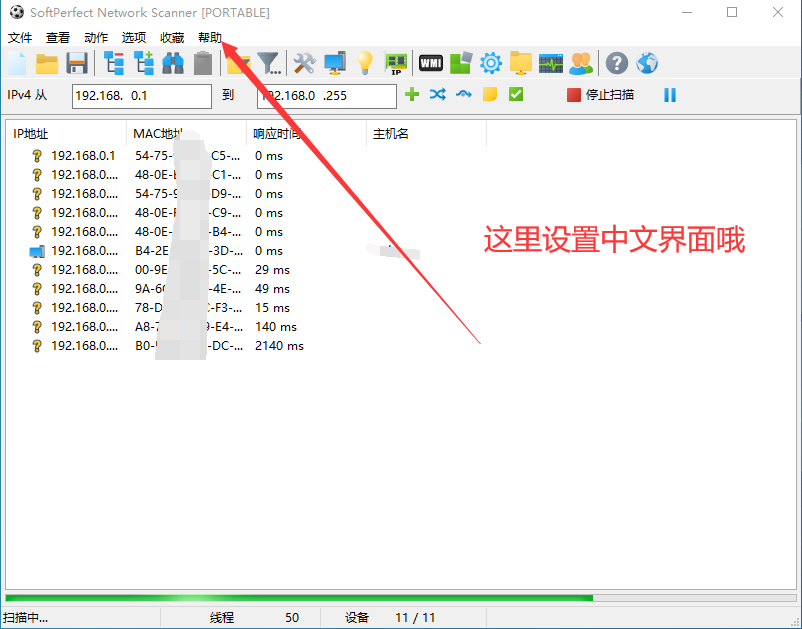802x629 pixels.
Task: Select the 15 ms response time cell
Action: pyautogui.click(x=272, y=308)
